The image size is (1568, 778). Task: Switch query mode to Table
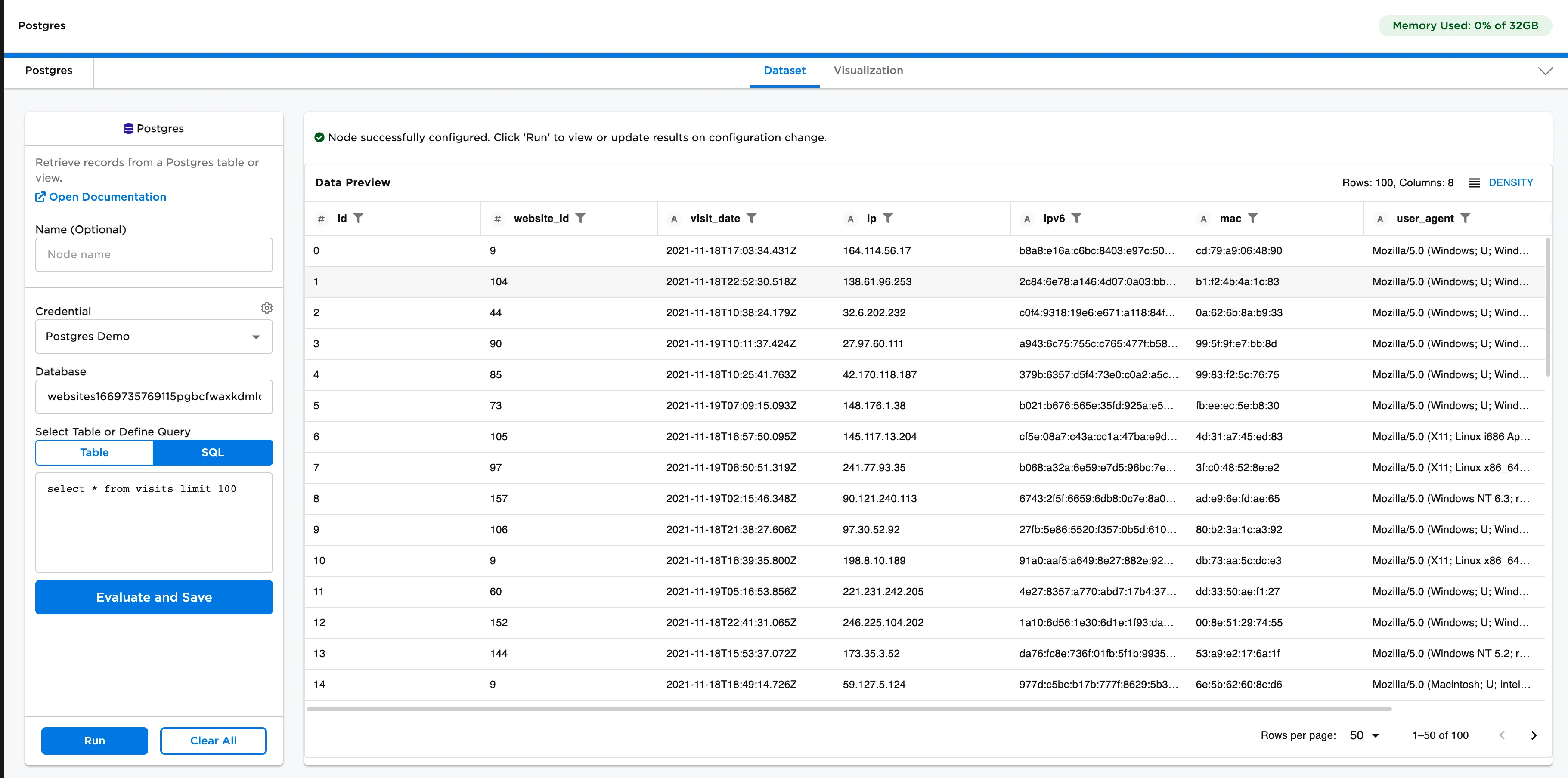pos(94,453)
